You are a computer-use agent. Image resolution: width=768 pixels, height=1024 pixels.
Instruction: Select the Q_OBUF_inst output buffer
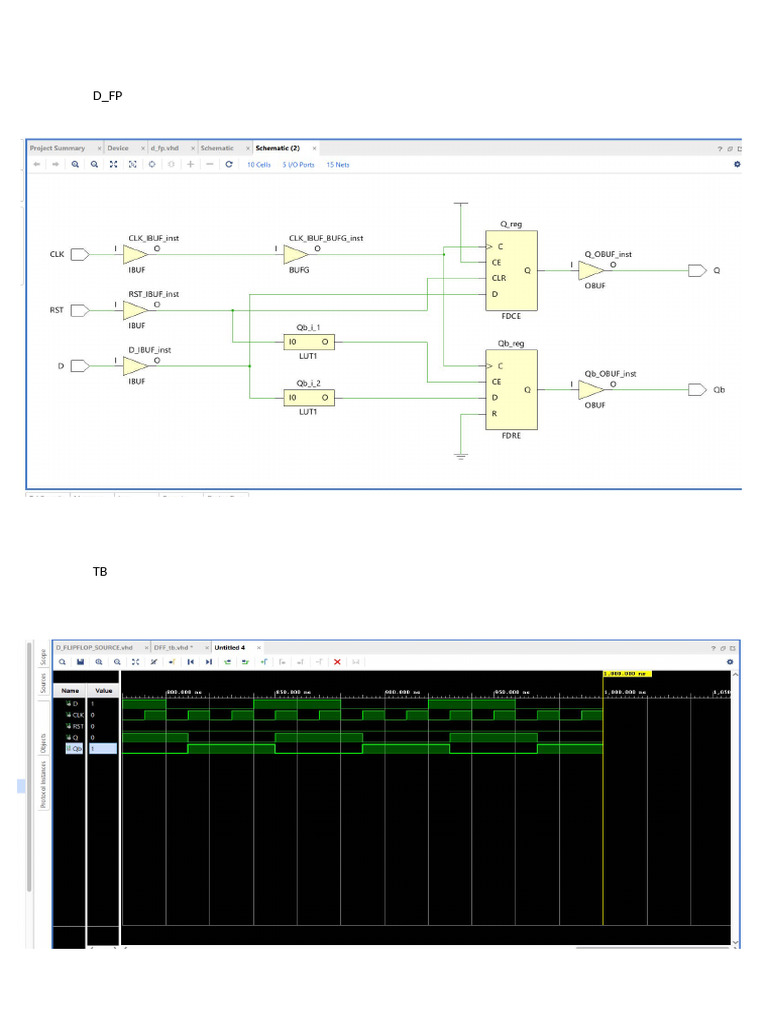point(591,270)
